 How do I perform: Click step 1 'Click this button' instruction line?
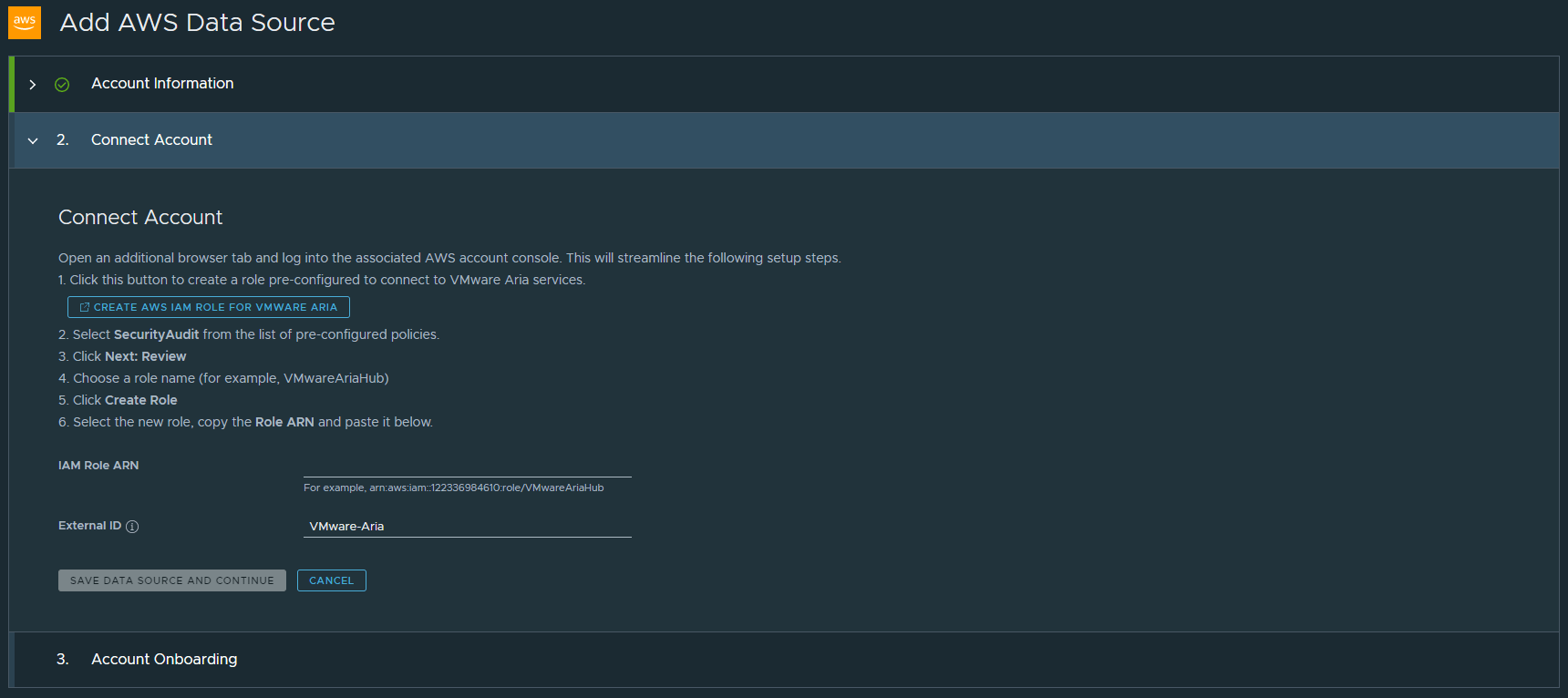322,280
